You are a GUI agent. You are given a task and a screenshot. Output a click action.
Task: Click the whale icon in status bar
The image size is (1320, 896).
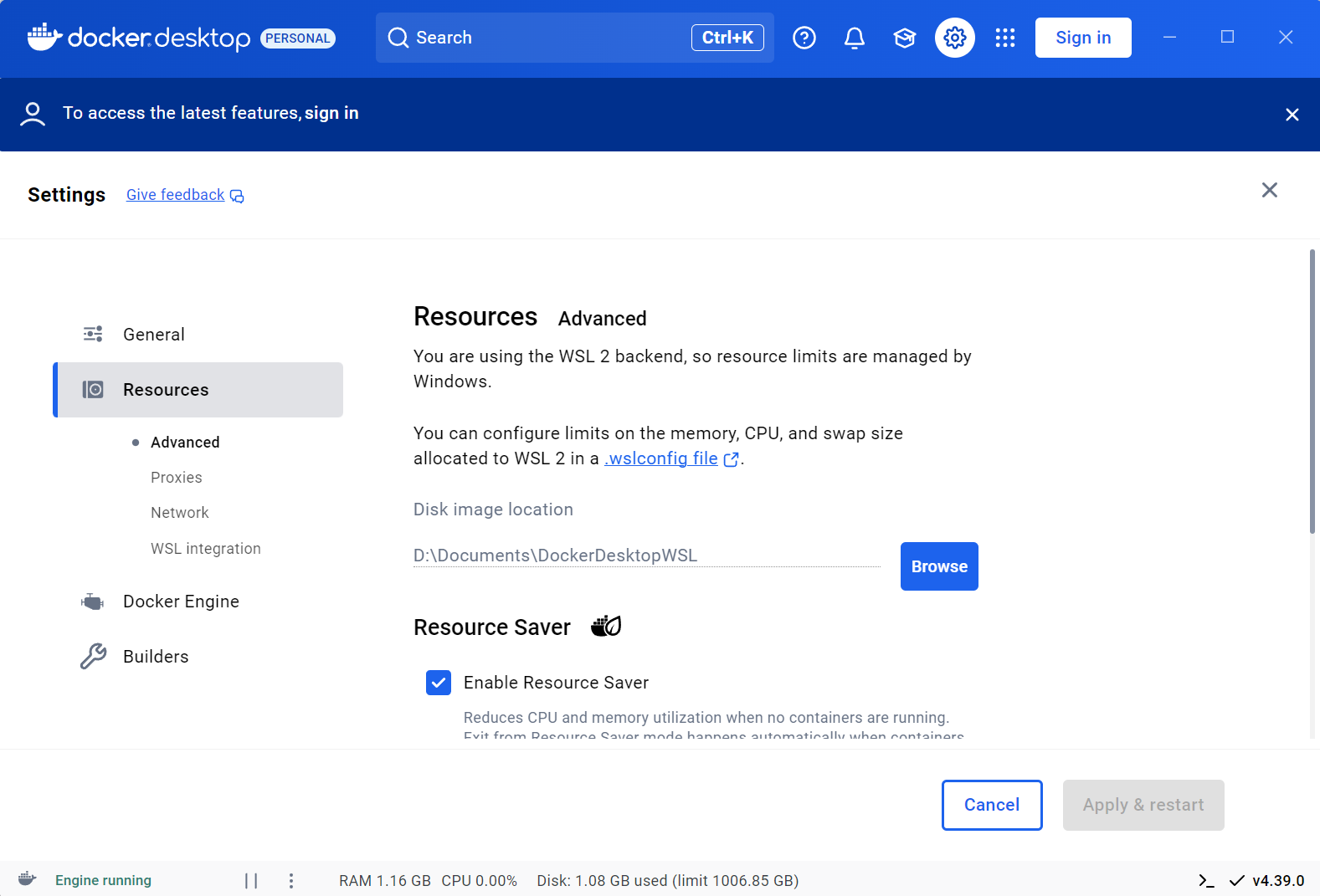point(28,879)
